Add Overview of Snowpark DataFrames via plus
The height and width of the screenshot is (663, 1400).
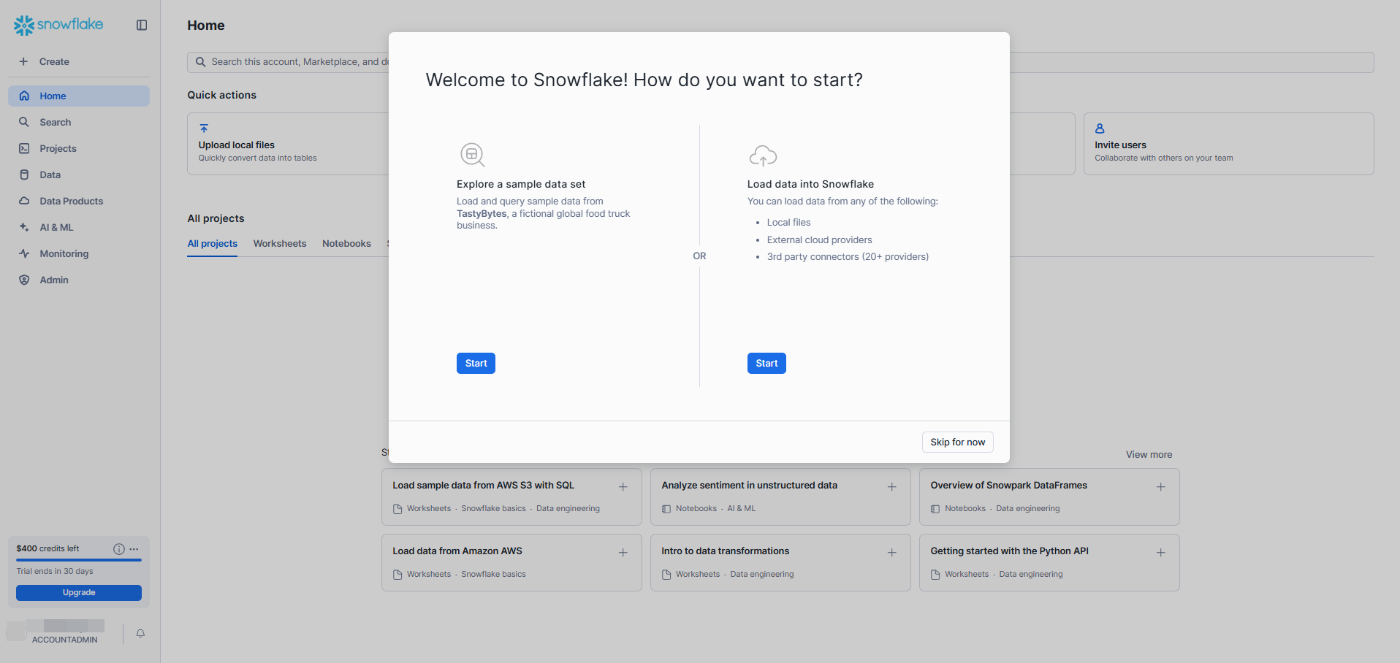(x=1161, y=487)
